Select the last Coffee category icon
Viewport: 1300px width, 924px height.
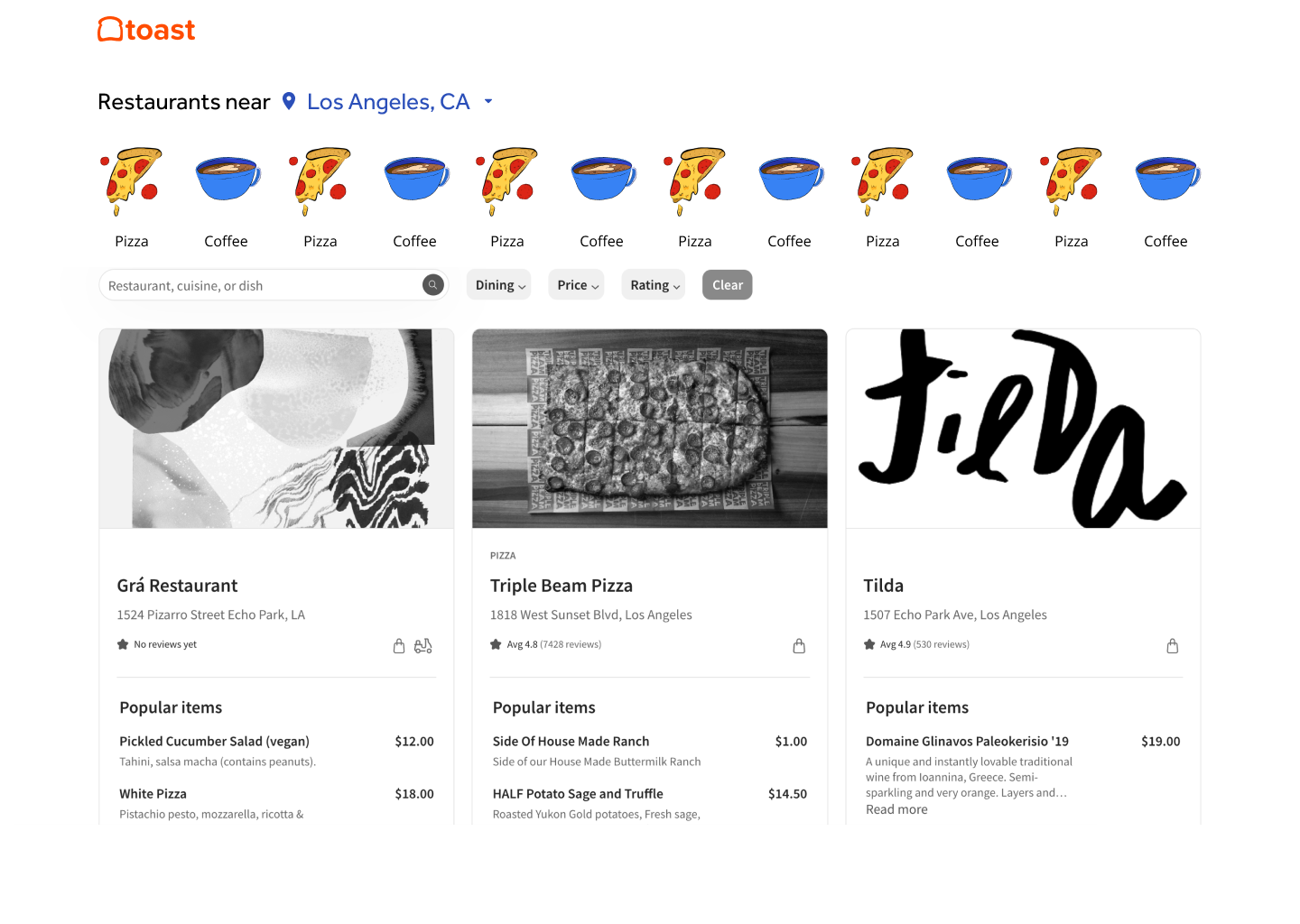click(x=1167, y=178)
